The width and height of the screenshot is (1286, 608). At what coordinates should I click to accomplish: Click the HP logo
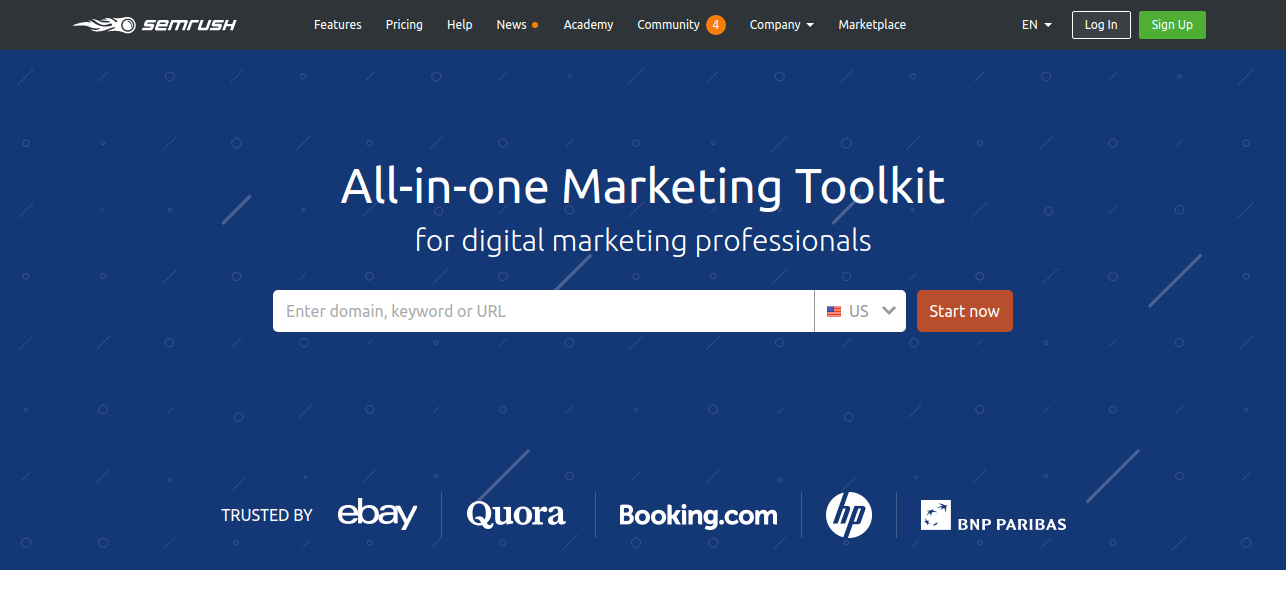coord(849,515)
